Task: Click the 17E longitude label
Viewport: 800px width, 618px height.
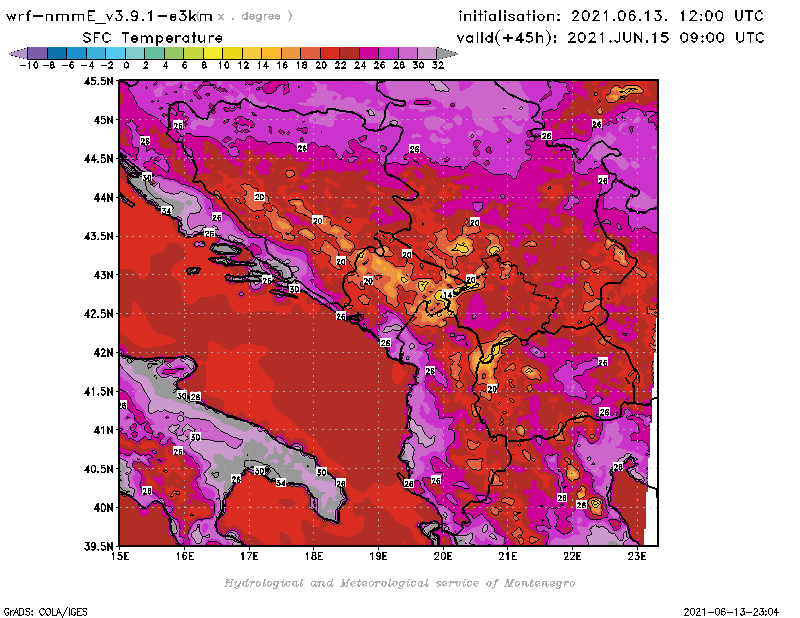Action: point(249,556)
